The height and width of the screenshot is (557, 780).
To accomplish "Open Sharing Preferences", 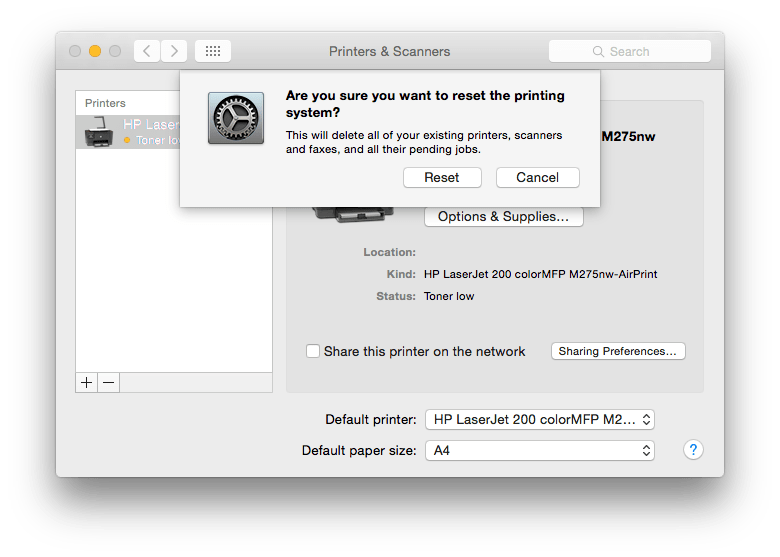I will click(618, 351).
